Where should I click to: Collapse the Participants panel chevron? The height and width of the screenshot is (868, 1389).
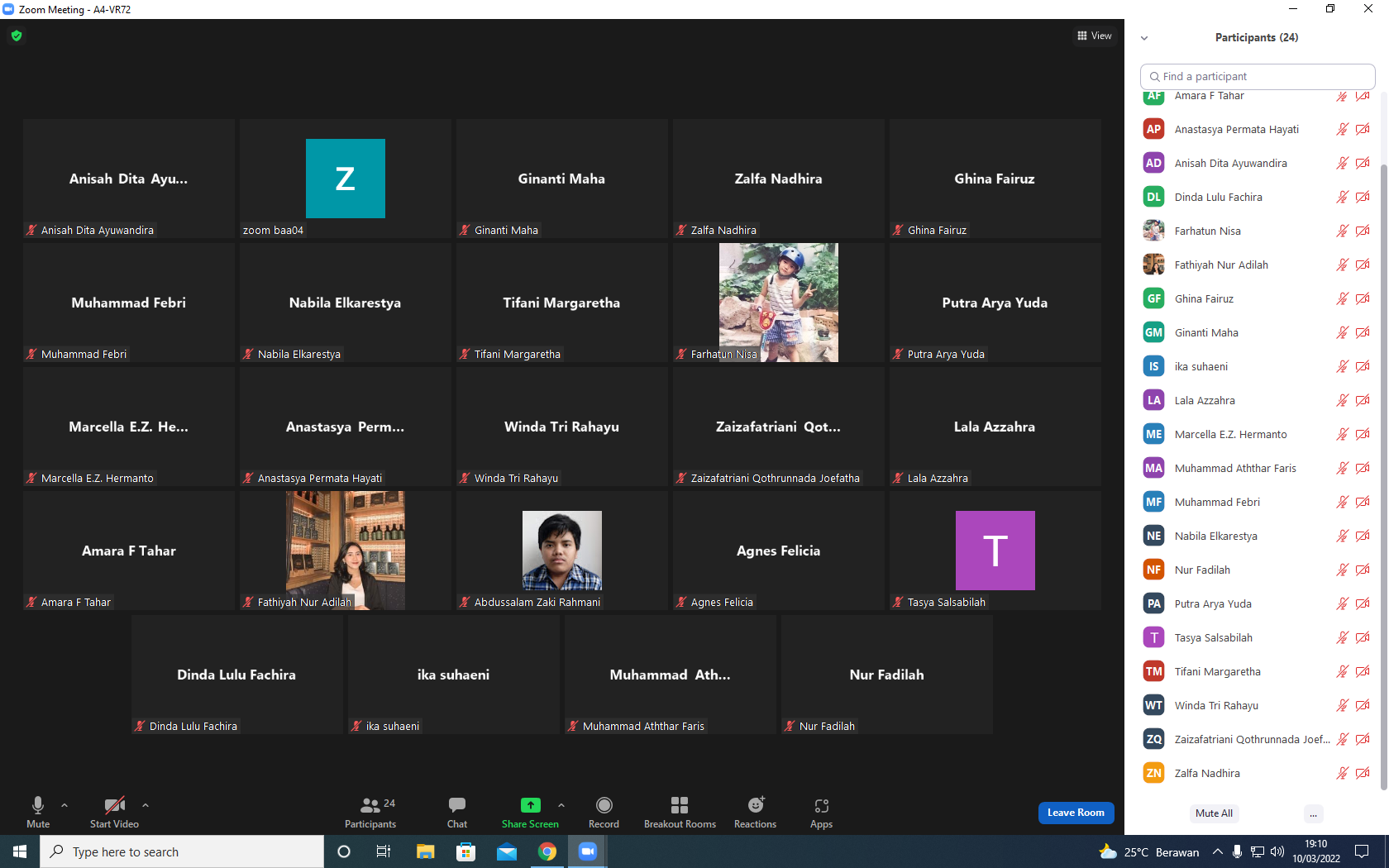1144,38
